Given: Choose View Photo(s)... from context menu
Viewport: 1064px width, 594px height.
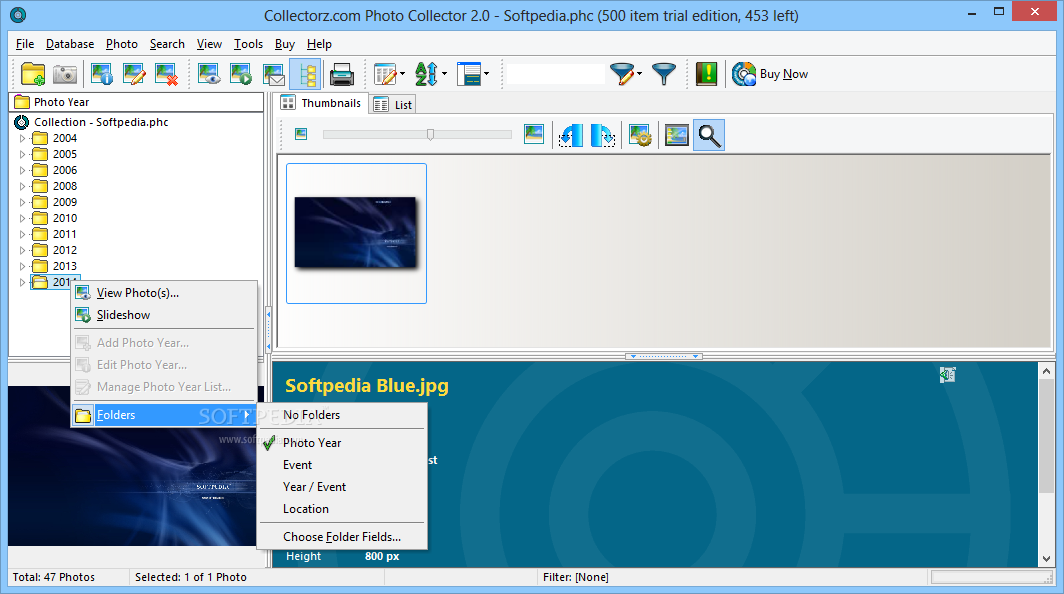Looking at the screenshot, I should [x=164, y=293].
